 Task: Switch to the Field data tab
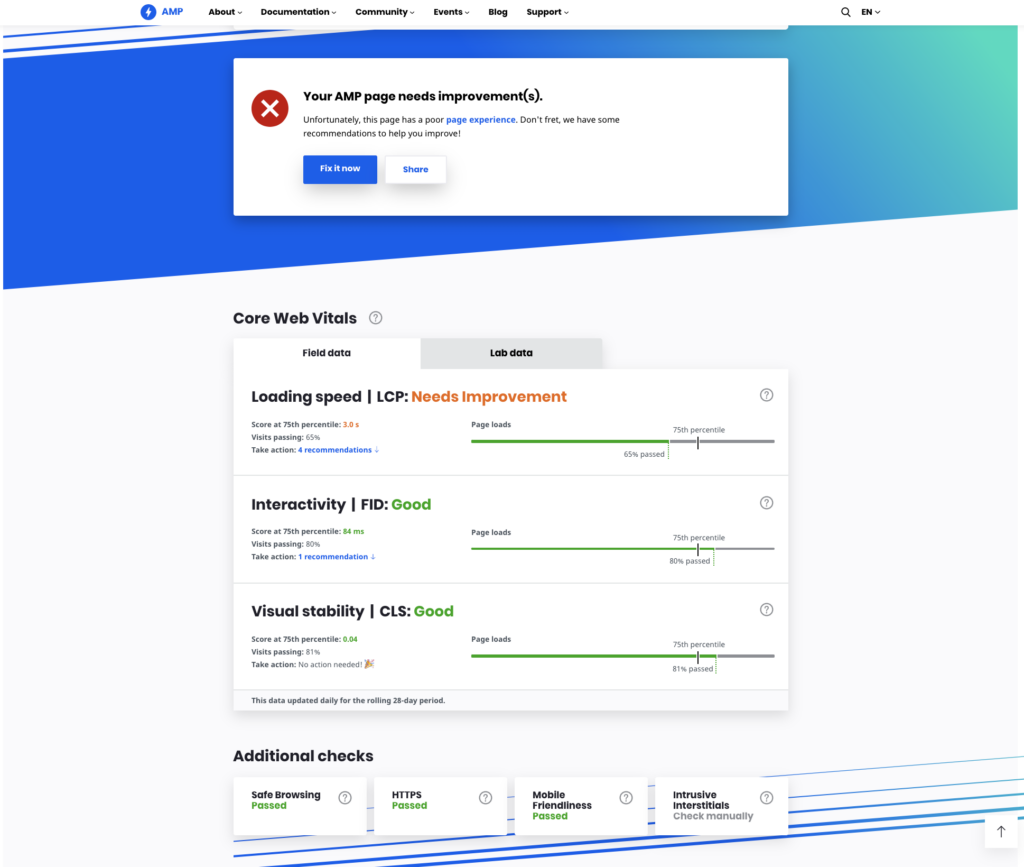(x=327, y=353)
